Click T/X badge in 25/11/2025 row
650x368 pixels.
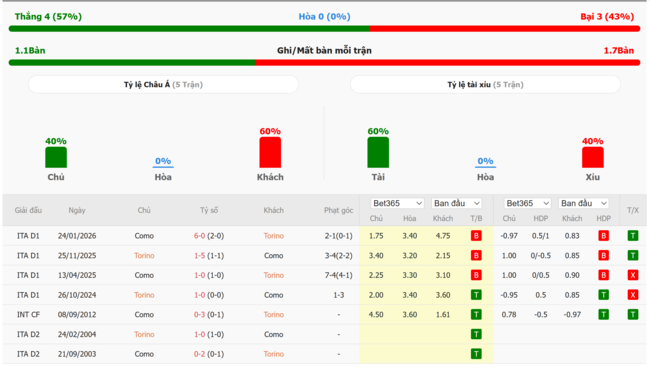point(633,256)
